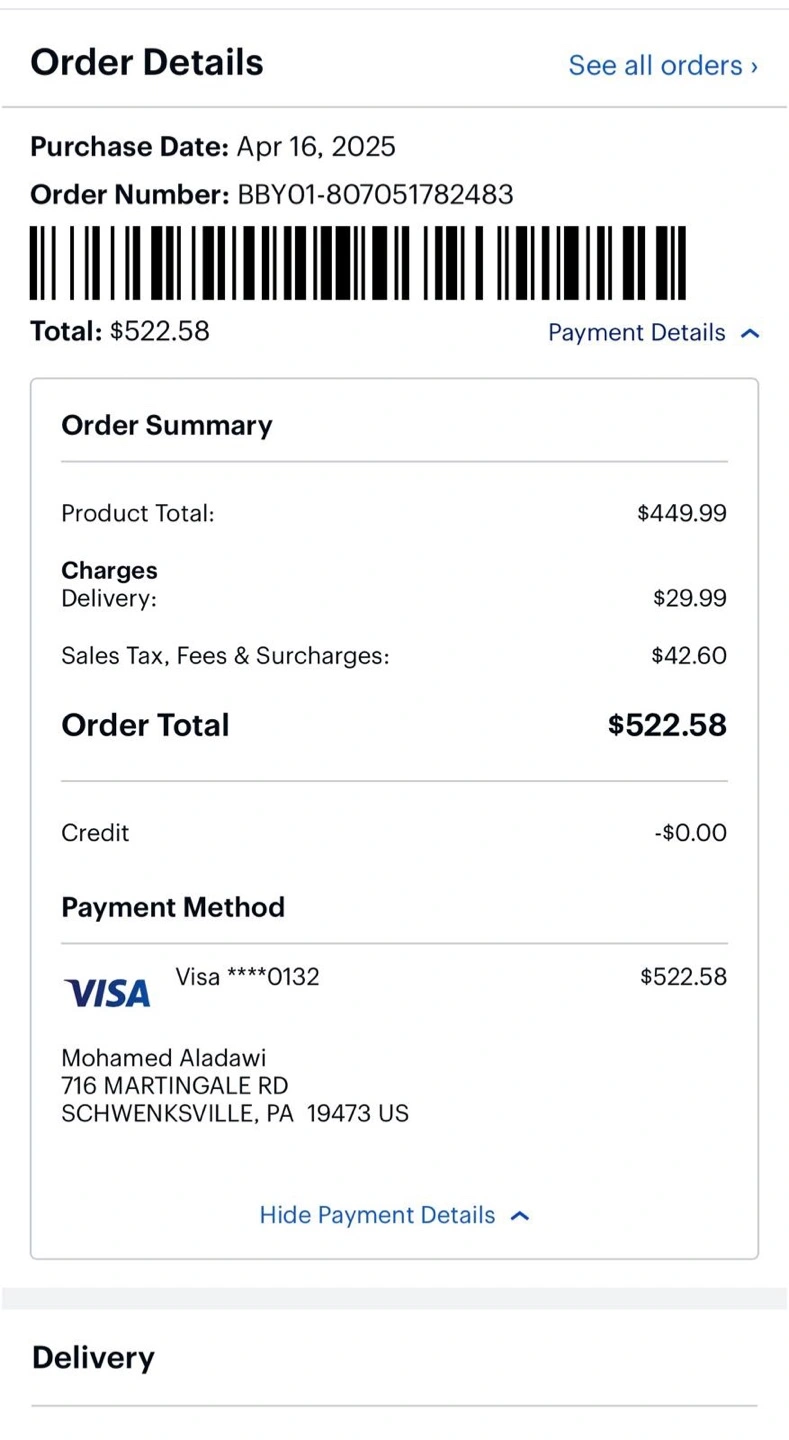Click the chevron next to Payment Details

click(750, 334)
